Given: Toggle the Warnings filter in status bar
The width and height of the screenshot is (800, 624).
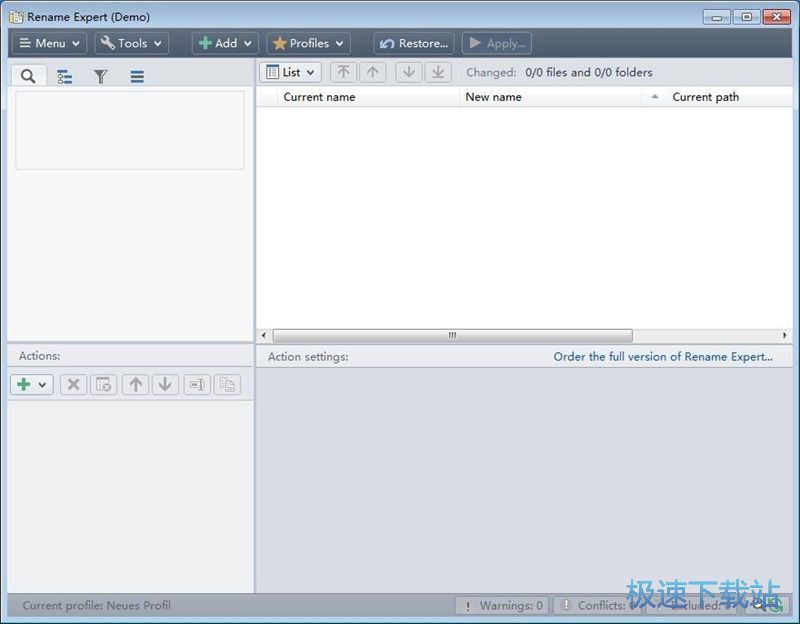Looking at the screenshot, I should (502, 605).
